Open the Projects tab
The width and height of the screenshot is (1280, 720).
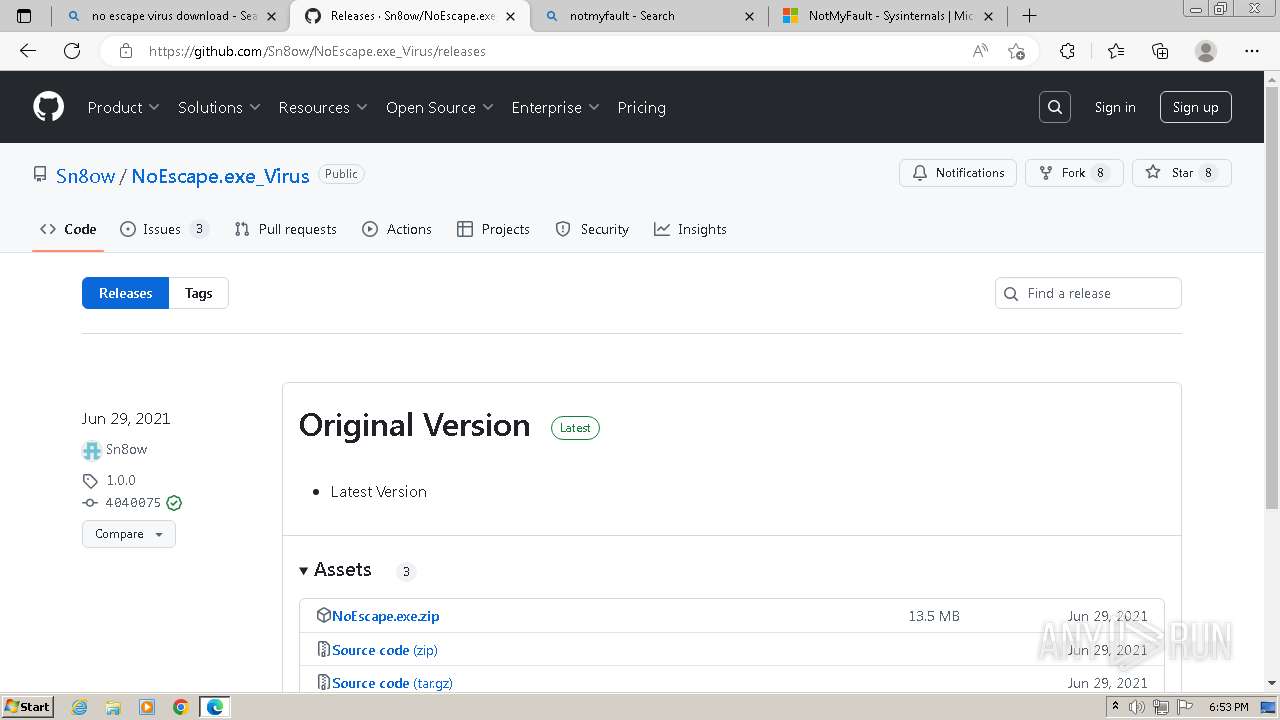[x=493, y=229]
